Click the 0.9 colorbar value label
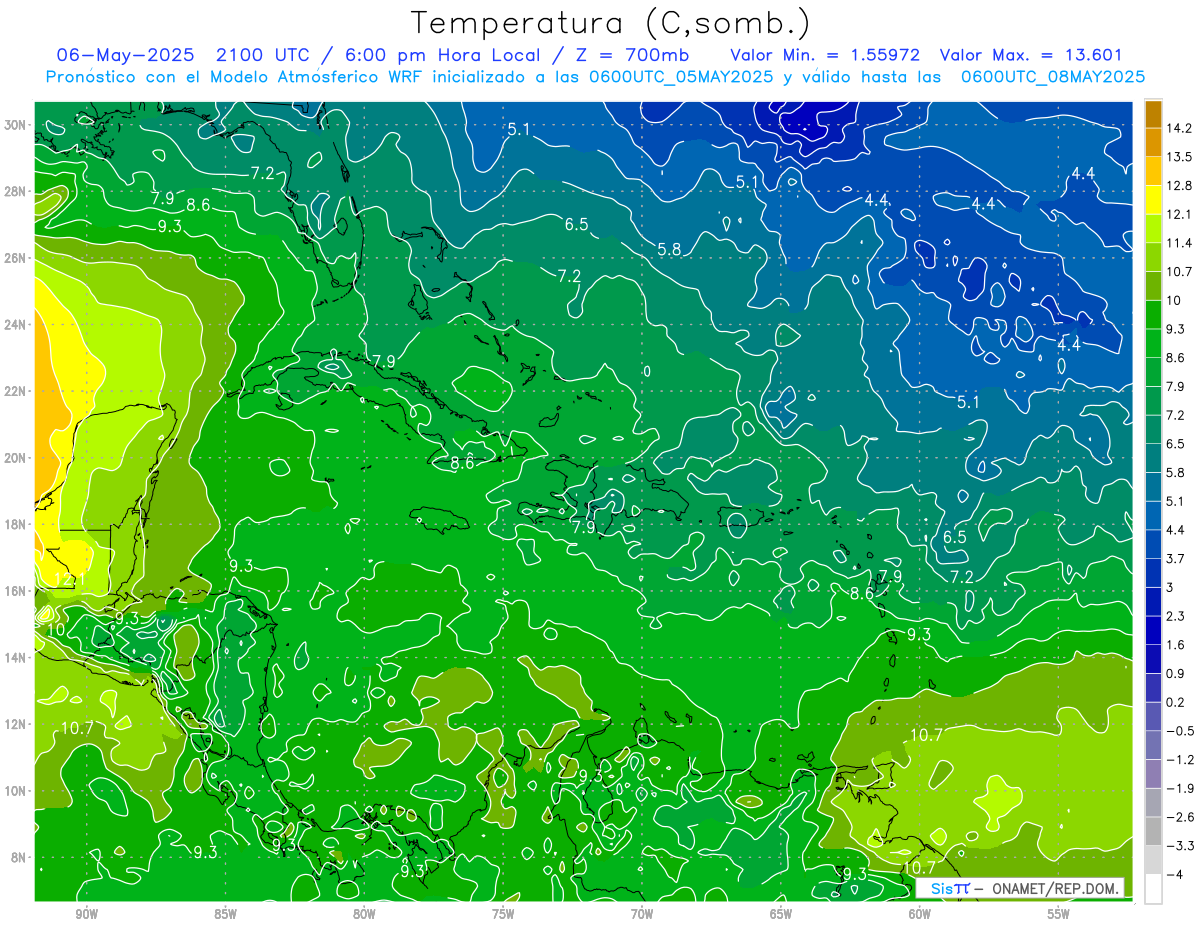This screenshot has width=1200, height=927. [1175, 673]
